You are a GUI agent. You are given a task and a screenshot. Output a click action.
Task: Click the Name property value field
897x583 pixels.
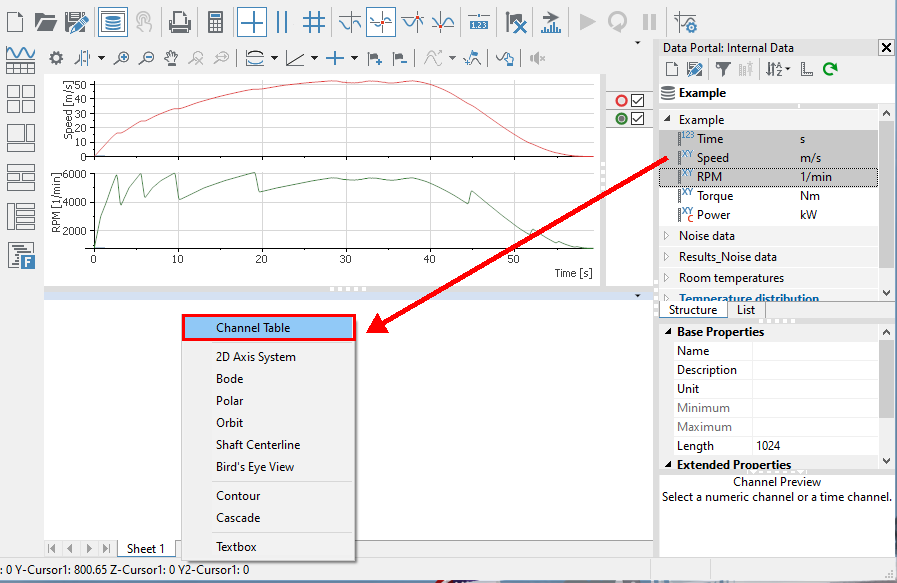pos(815,351)
